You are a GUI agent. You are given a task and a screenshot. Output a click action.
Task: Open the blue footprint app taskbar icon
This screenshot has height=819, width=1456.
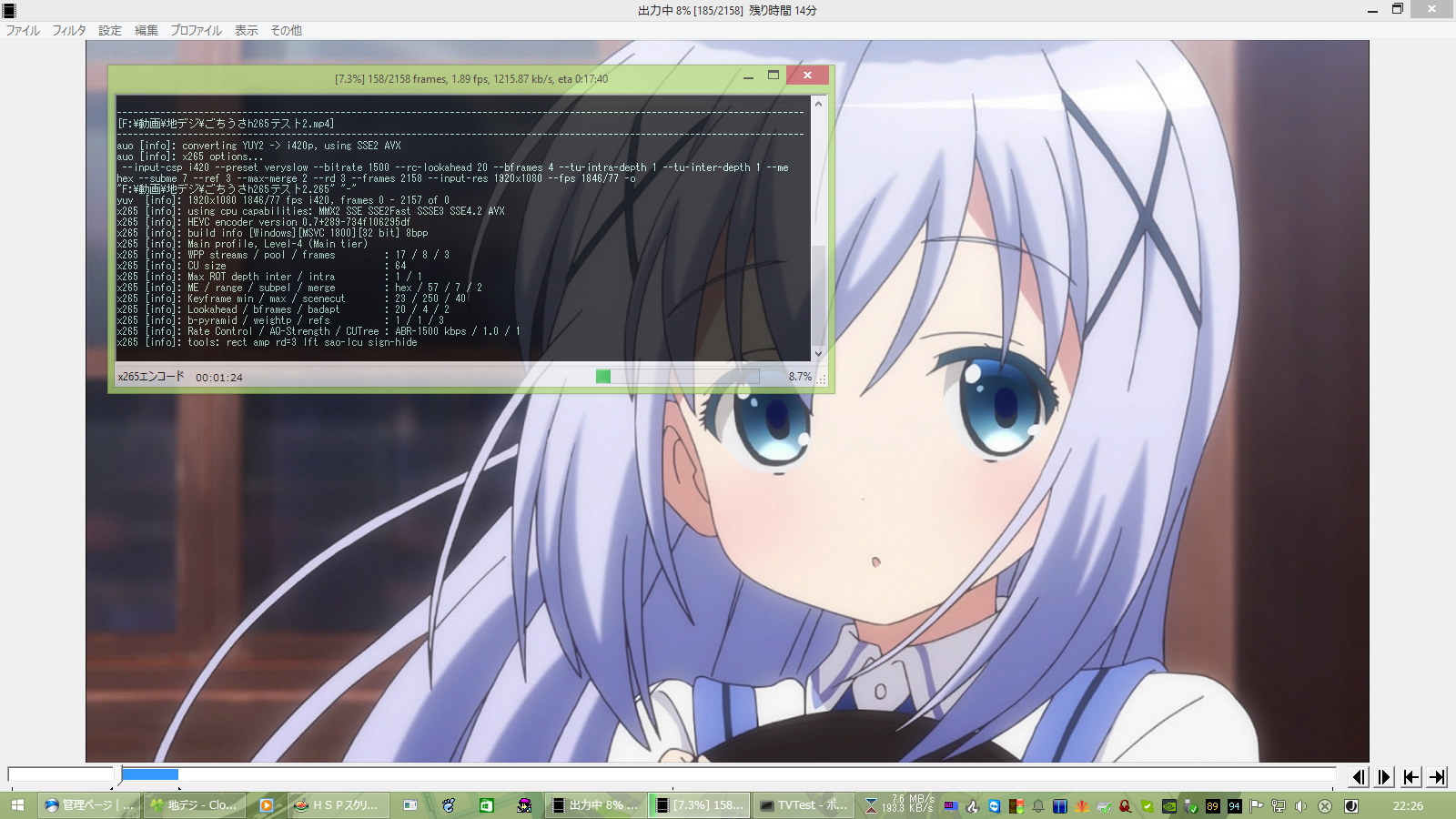tap(449, 805)
